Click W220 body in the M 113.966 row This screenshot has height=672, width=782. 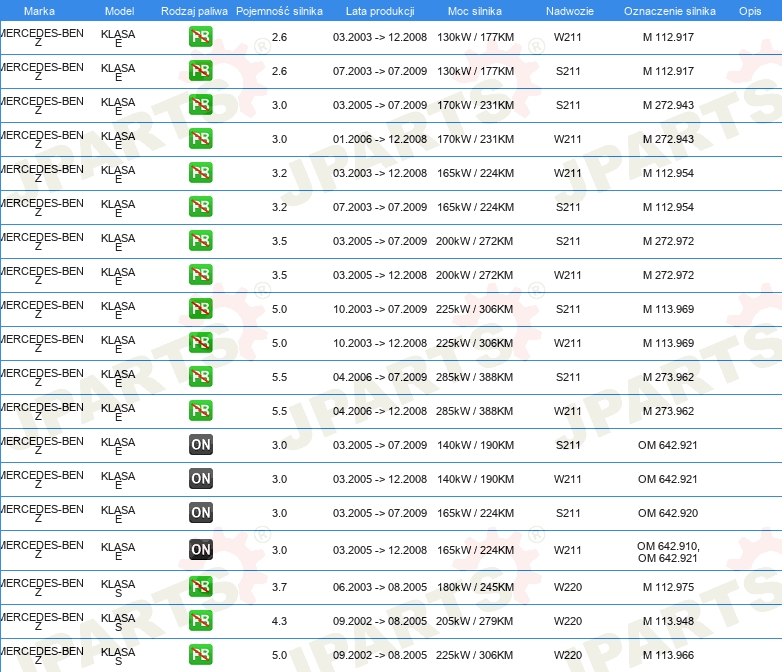point(568,655)
